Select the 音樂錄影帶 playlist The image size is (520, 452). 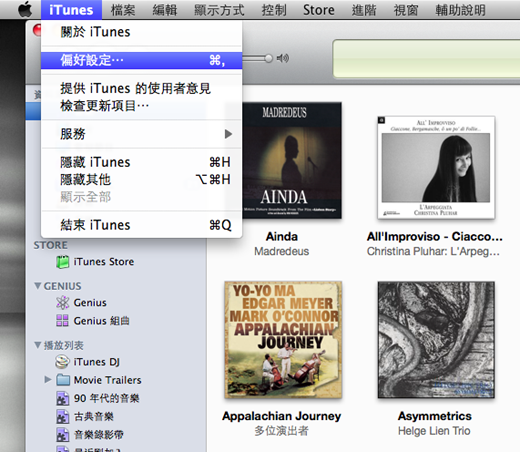point(99,435)
